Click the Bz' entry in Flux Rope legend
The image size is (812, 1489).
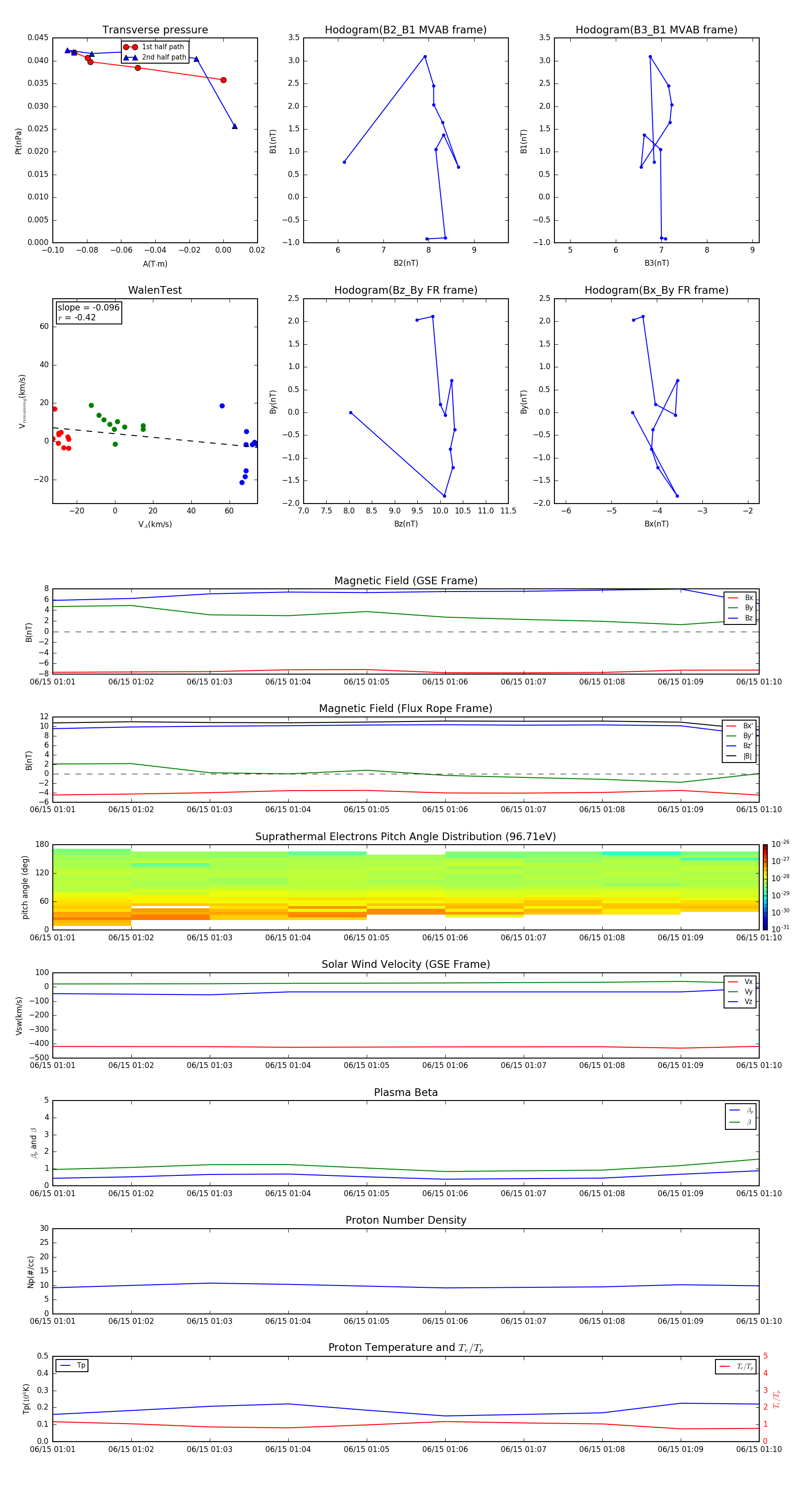[740, 746]
